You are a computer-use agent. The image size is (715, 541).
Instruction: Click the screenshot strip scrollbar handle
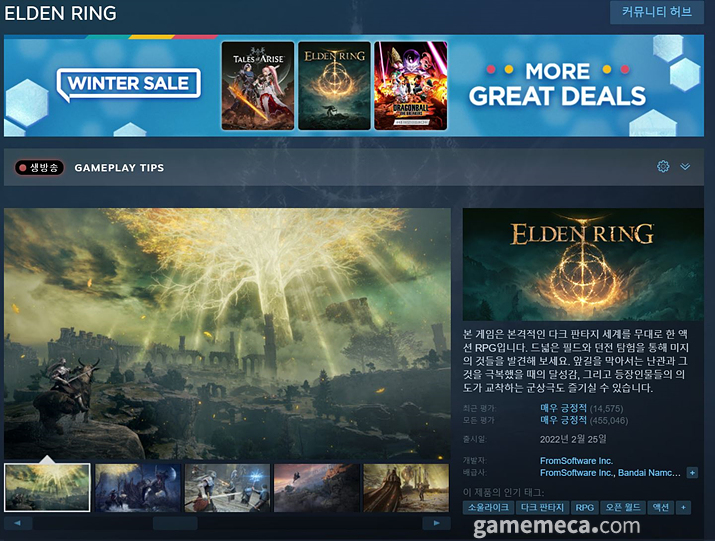(x=175, y=523)
